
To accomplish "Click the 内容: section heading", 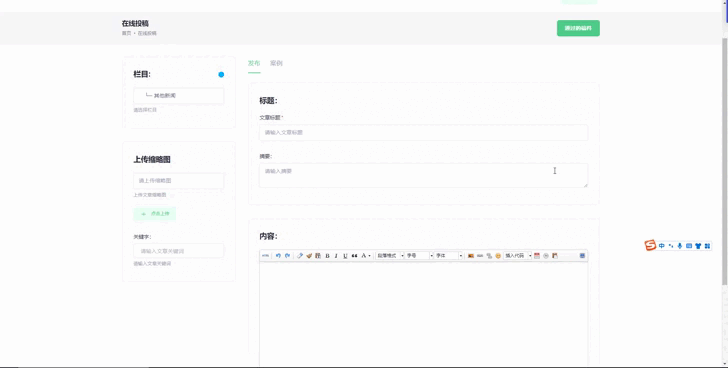I will 268,236.
